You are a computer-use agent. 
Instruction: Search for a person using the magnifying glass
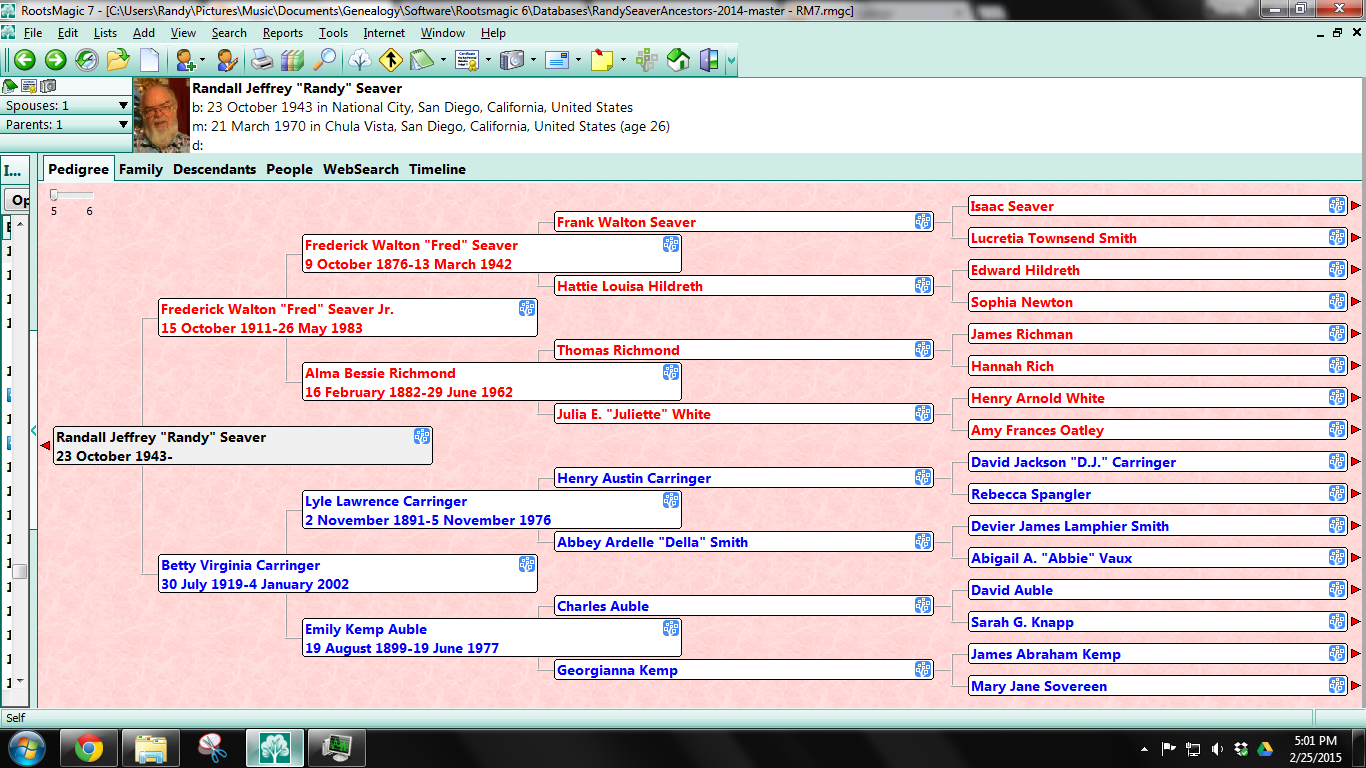(324, 60)
